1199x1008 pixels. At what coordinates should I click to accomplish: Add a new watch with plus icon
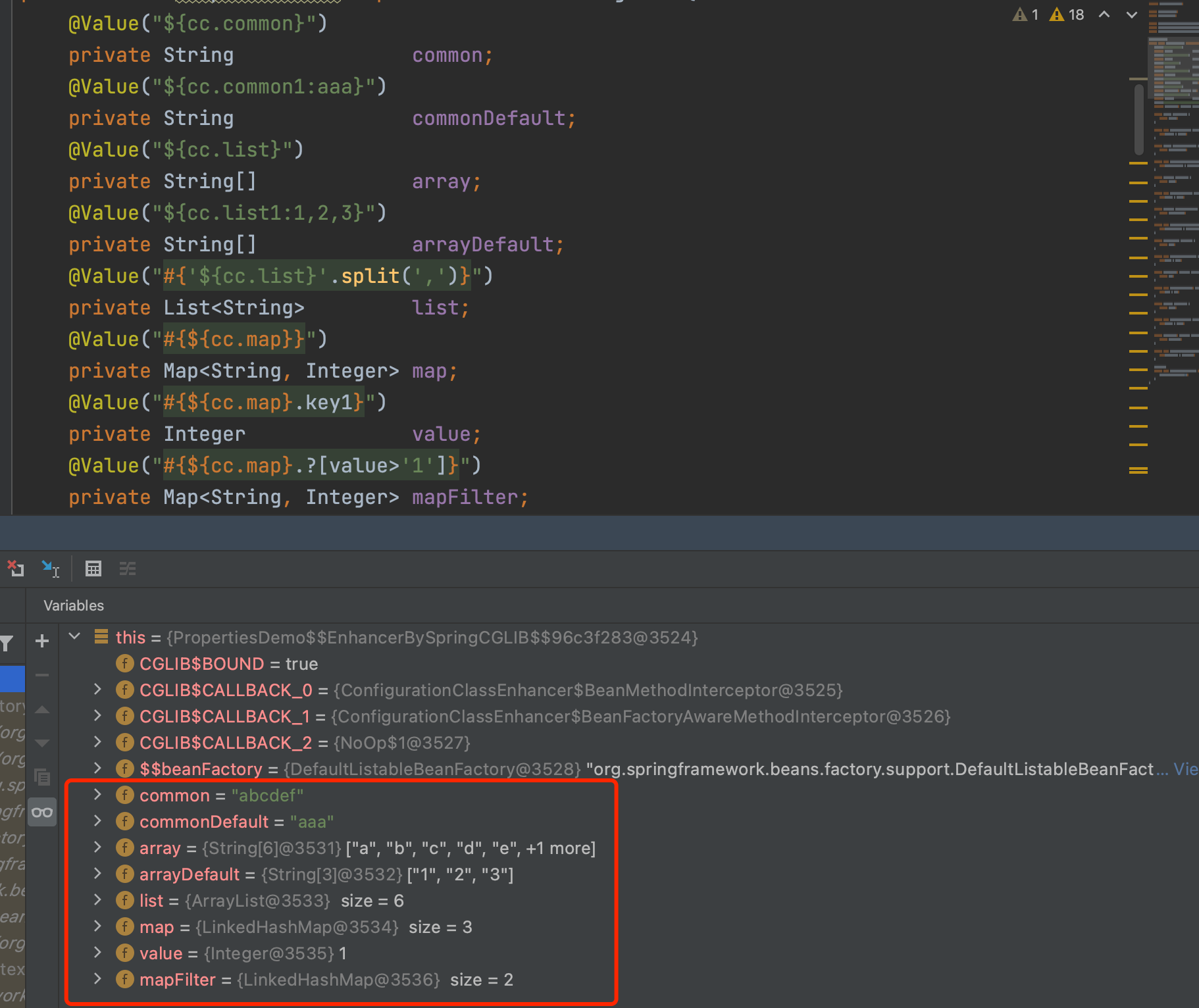pos(42,641)
